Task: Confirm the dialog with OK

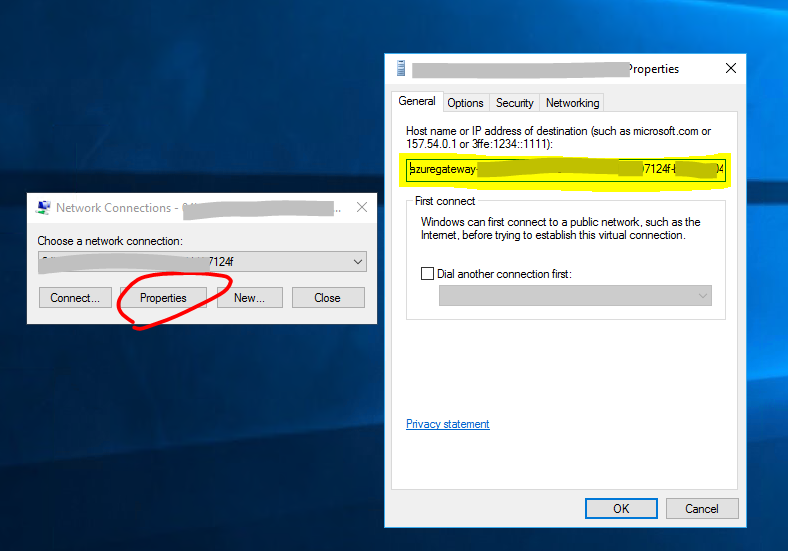Action: click(x=621, y=508)
